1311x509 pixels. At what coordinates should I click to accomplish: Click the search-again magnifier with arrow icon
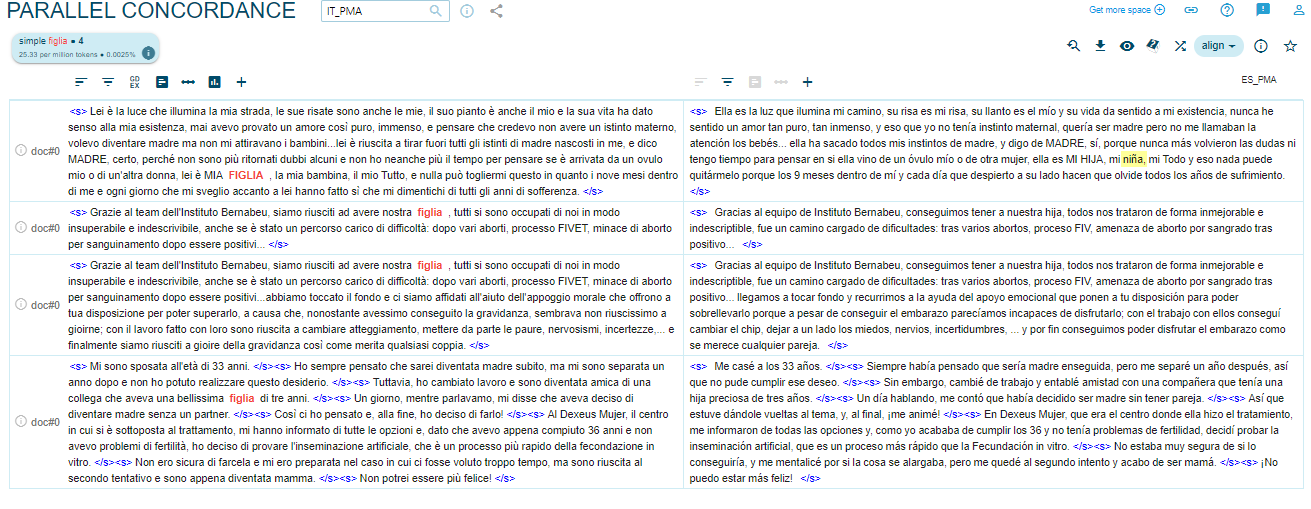1073,46
